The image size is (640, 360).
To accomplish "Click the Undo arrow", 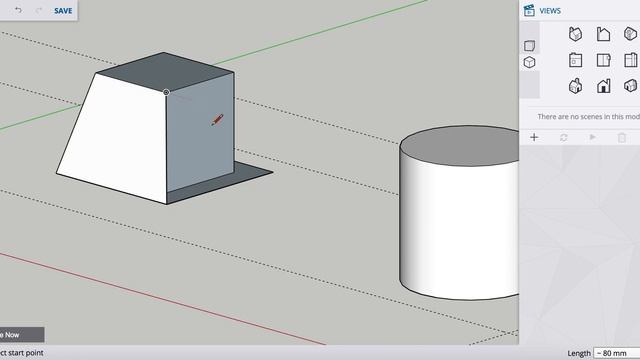I will coord(18,10).
